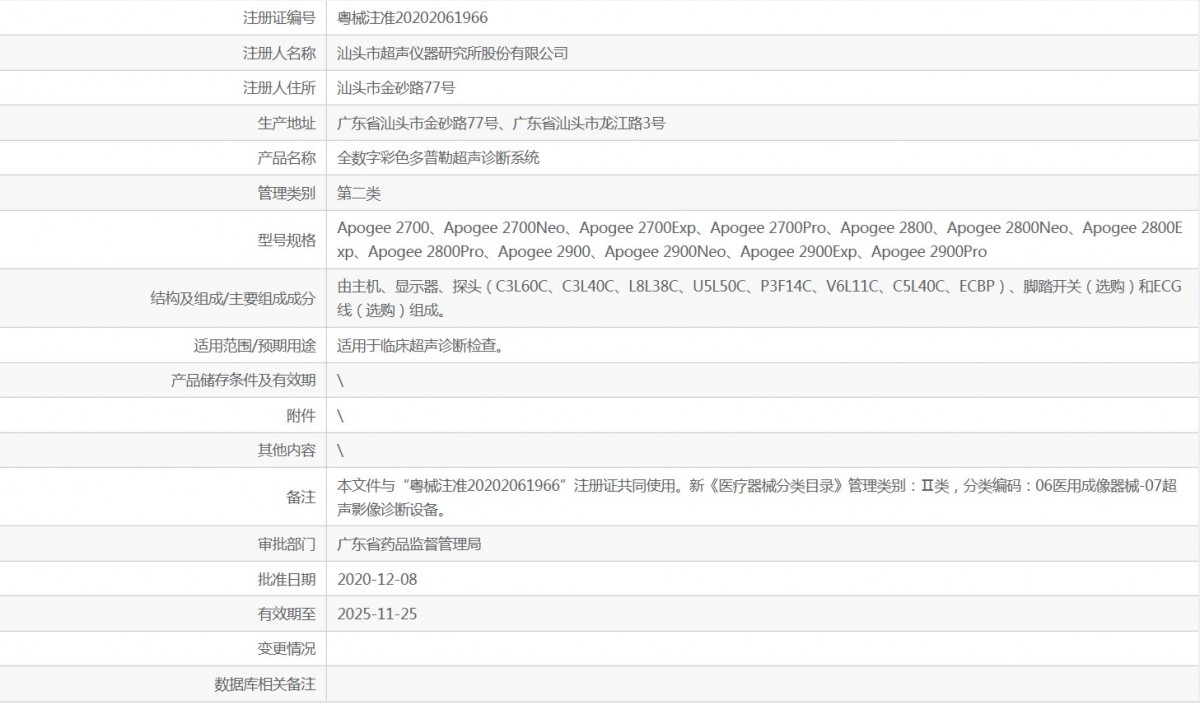Select company name 汕头市超声仪器研究所股份有限公司

tap(453, 53)
